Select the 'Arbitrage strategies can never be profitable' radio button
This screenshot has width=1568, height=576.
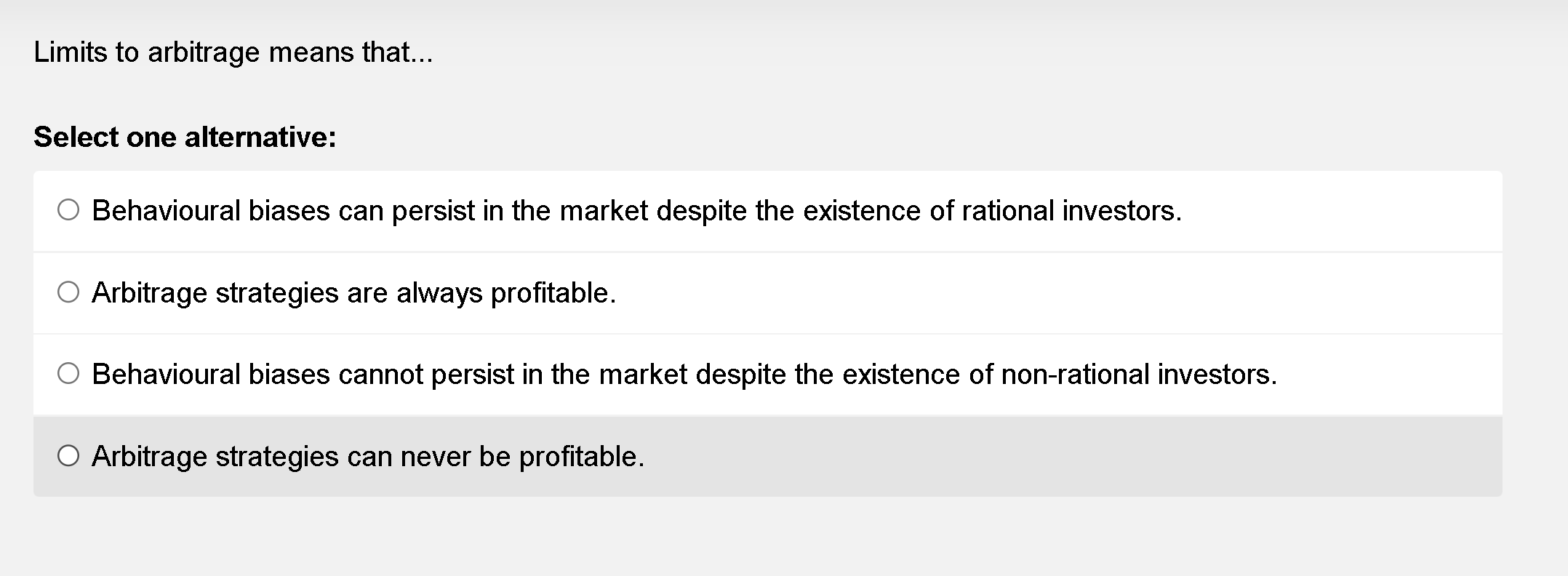(69, 455)
